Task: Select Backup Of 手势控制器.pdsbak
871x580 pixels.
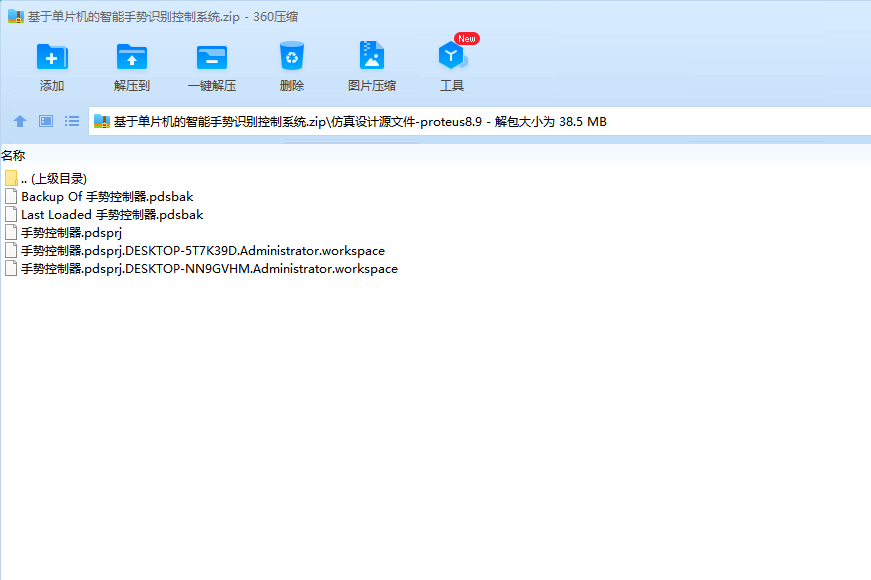Action: [107, 197]
